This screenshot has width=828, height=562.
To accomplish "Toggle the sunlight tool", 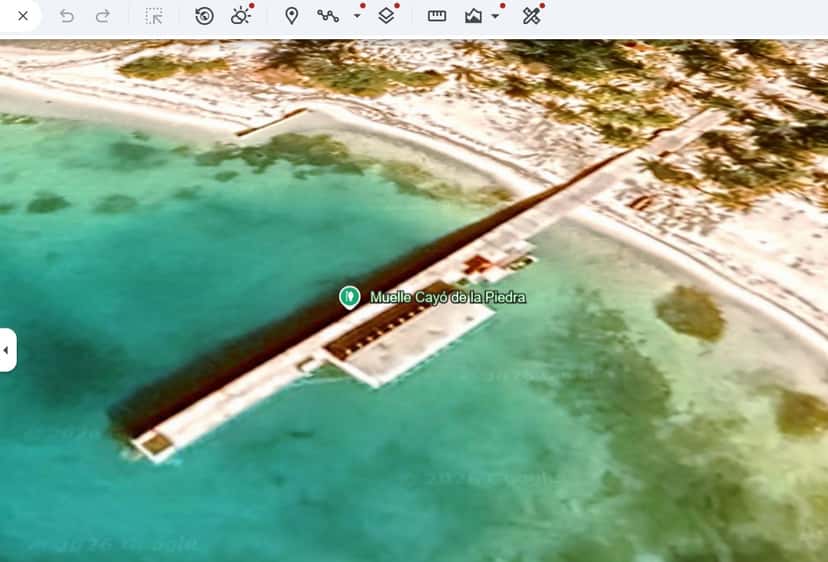I will click(x=240, y=16).
